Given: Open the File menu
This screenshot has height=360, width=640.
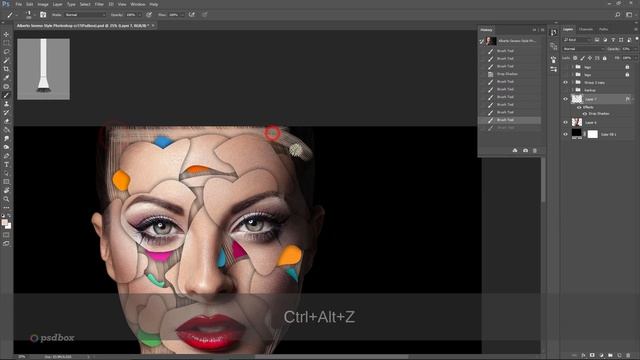Looking at the screenshot, I should [18, 4].
